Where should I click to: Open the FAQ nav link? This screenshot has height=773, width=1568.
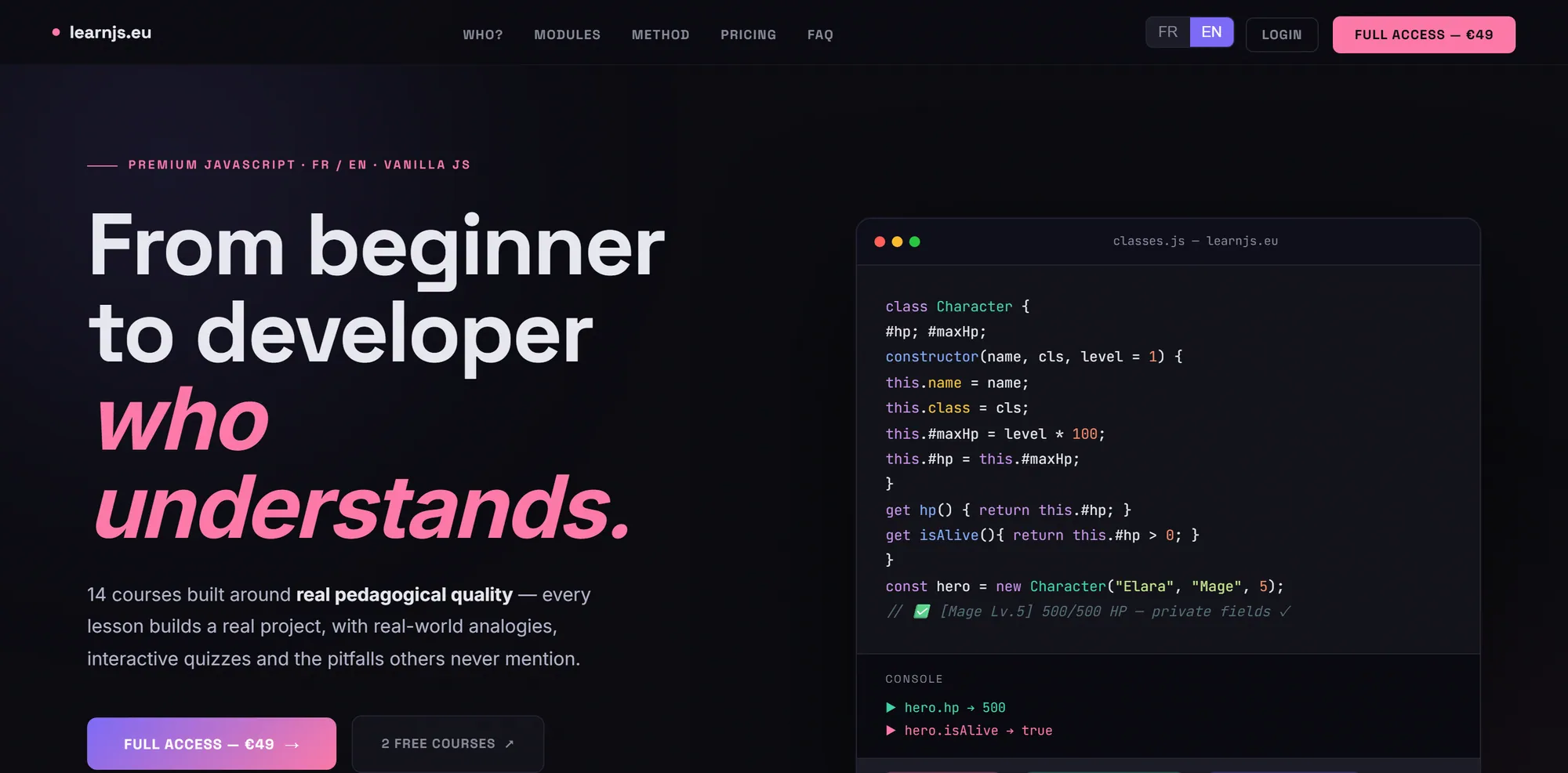click(x=820, y=35)
